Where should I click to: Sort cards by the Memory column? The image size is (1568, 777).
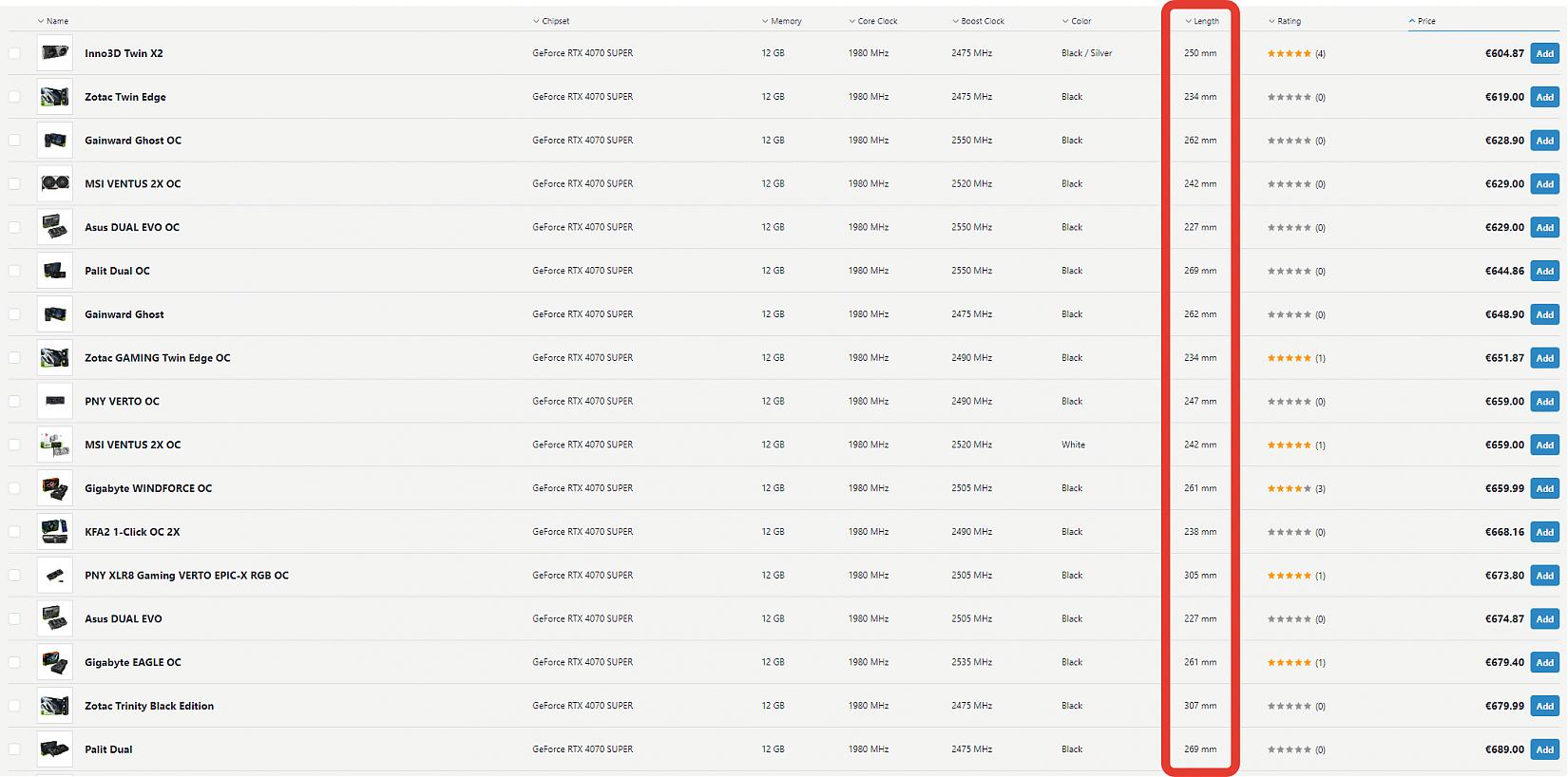tap(781, 21)
